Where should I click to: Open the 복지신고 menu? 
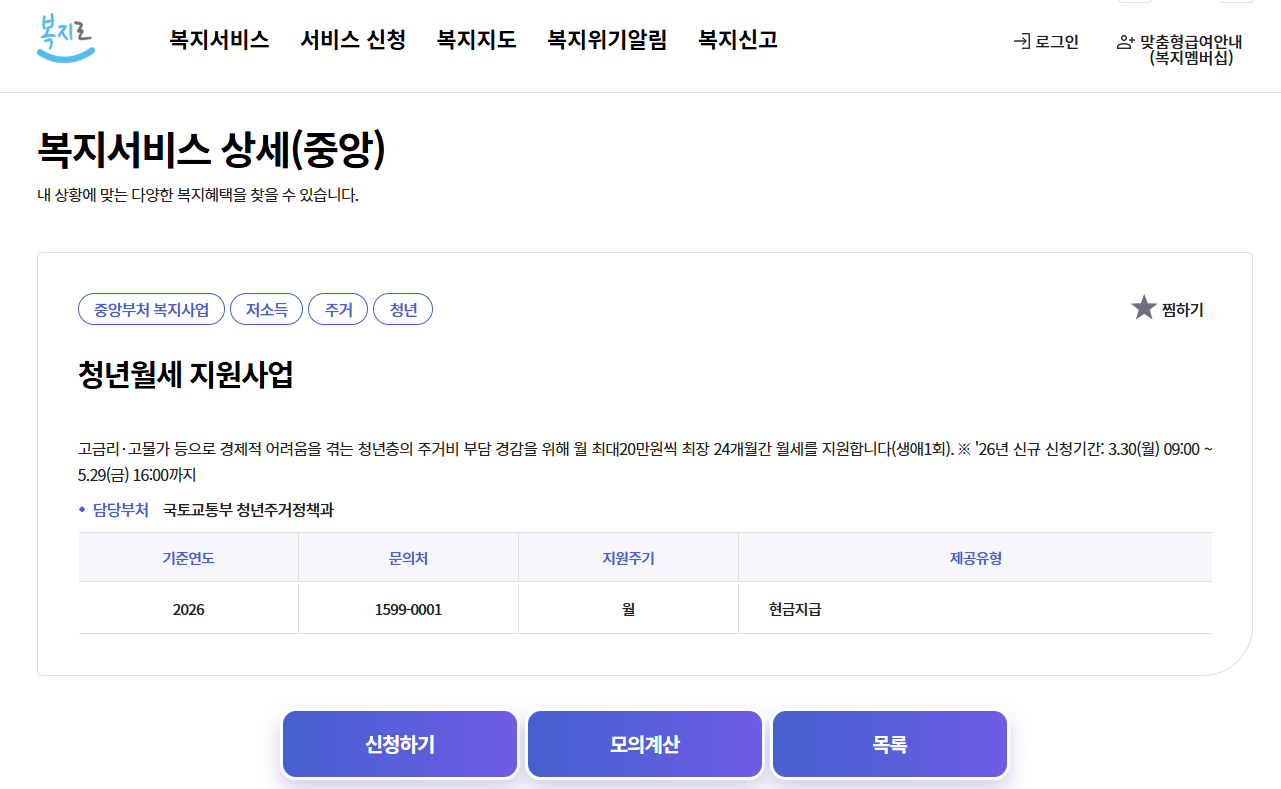737,40
